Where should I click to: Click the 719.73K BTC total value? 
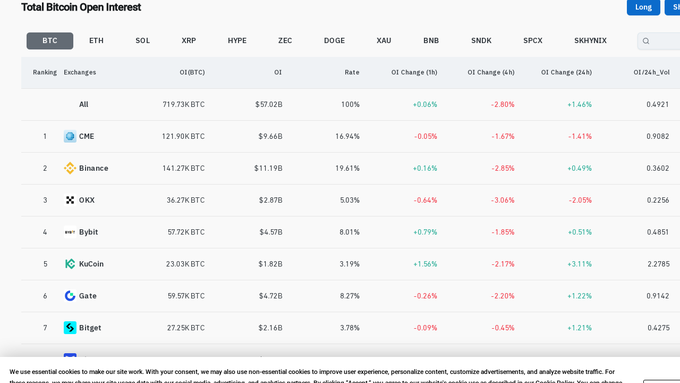[183, 105]
